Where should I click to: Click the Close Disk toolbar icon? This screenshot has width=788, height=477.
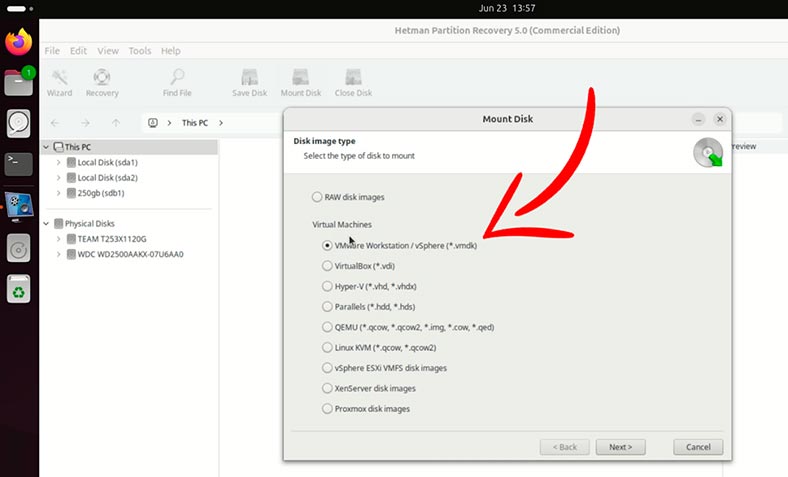point(353,82)
